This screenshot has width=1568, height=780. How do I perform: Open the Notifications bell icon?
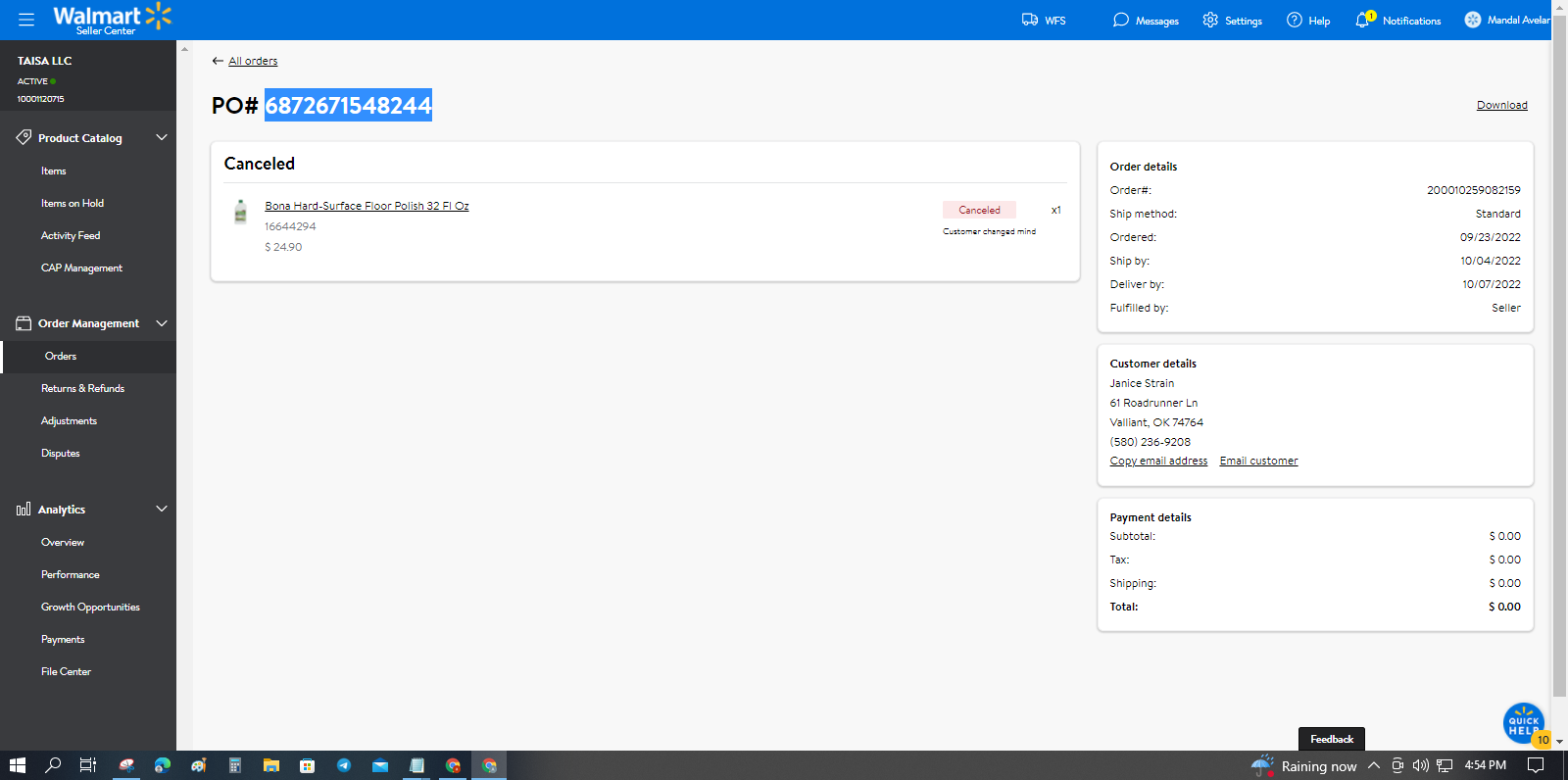click(1363, 20)
